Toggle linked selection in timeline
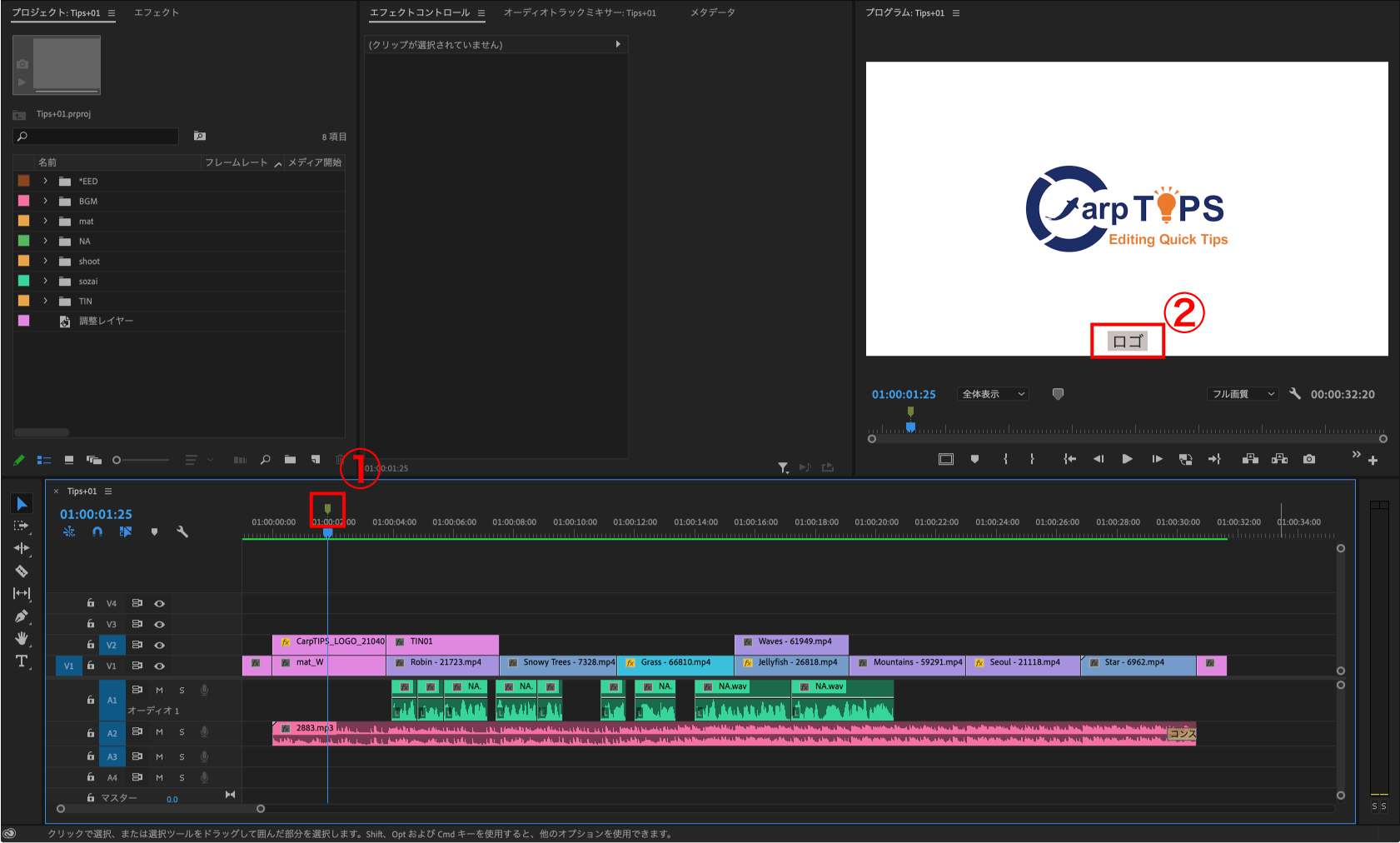Screen dimensions: 1400x843 126,531
